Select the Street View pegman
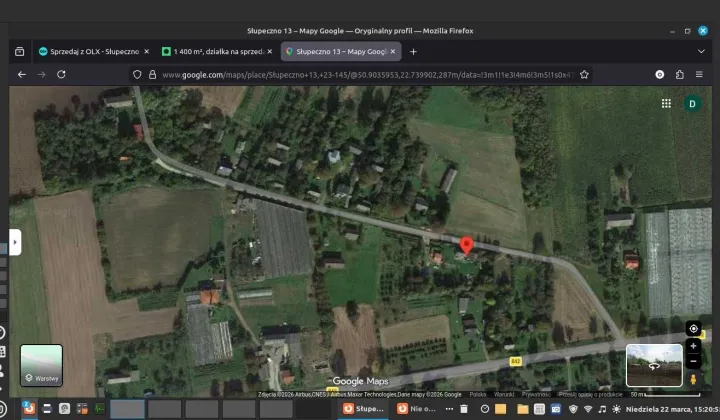Image resolution: width=720 pixels, height=420 pixels. (x=693, y=379)
